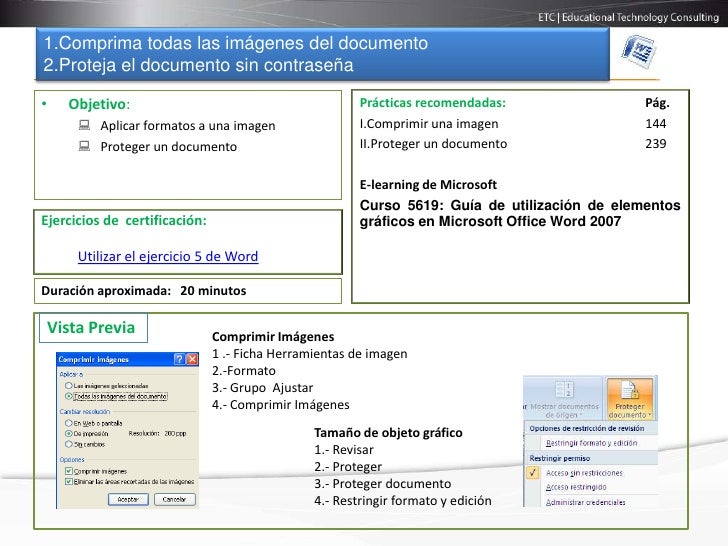
Task: Click the Mostrar documentos de origen icon
Action: (x=564, y=389)
